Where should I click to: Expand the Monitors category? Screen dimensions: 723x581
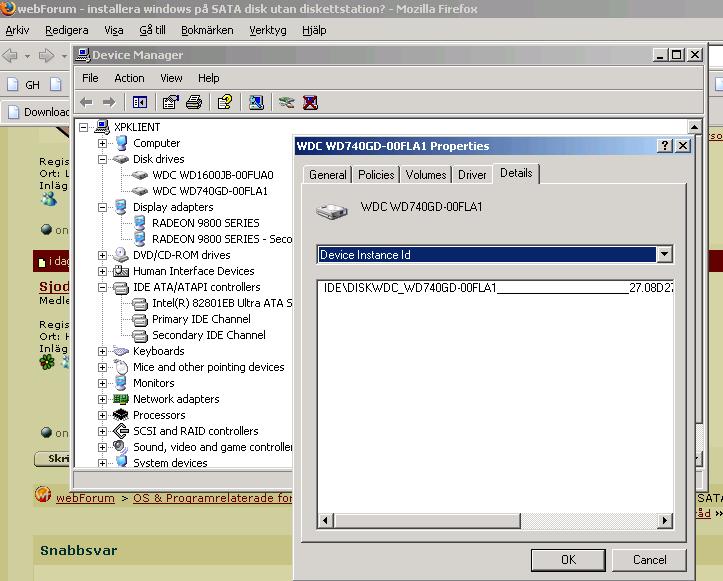click(x=102, y=384)
